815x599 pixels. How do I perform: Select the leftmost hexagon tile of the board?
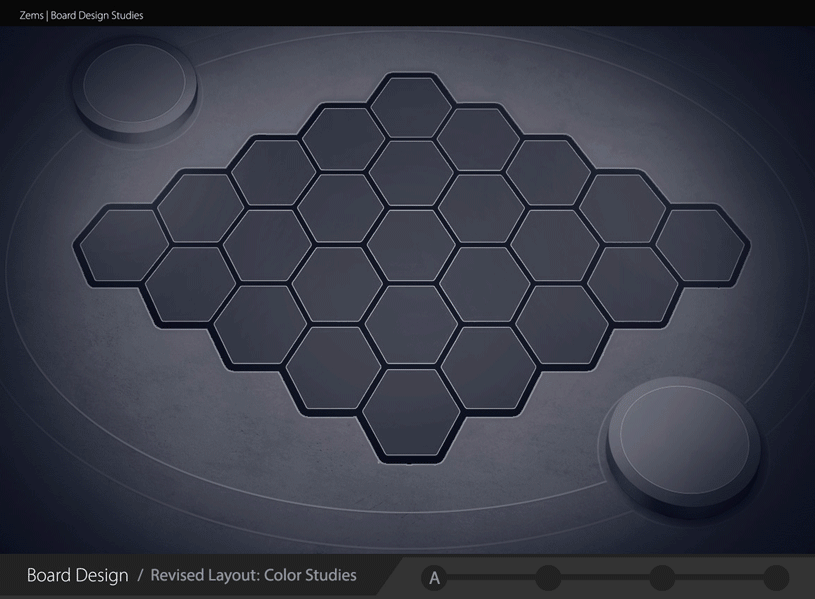[x=124, y=245]
